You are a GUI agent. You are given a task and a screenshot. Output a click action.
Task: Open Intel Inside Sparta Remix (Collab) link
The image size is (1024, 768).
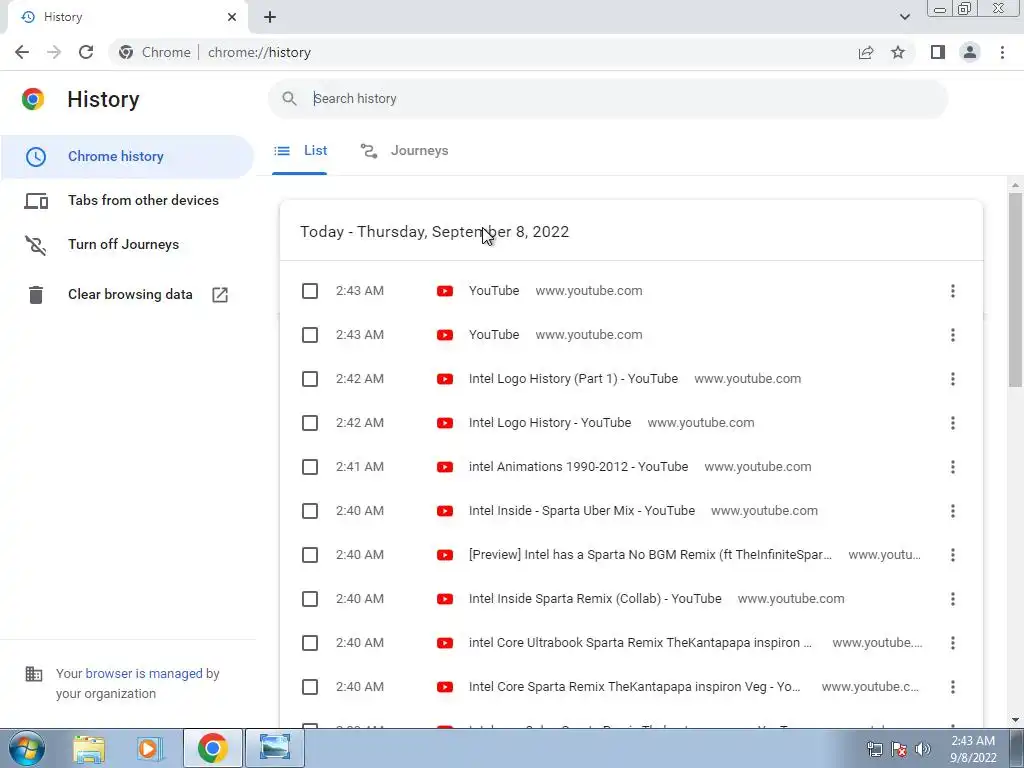[x=595, y=599]
